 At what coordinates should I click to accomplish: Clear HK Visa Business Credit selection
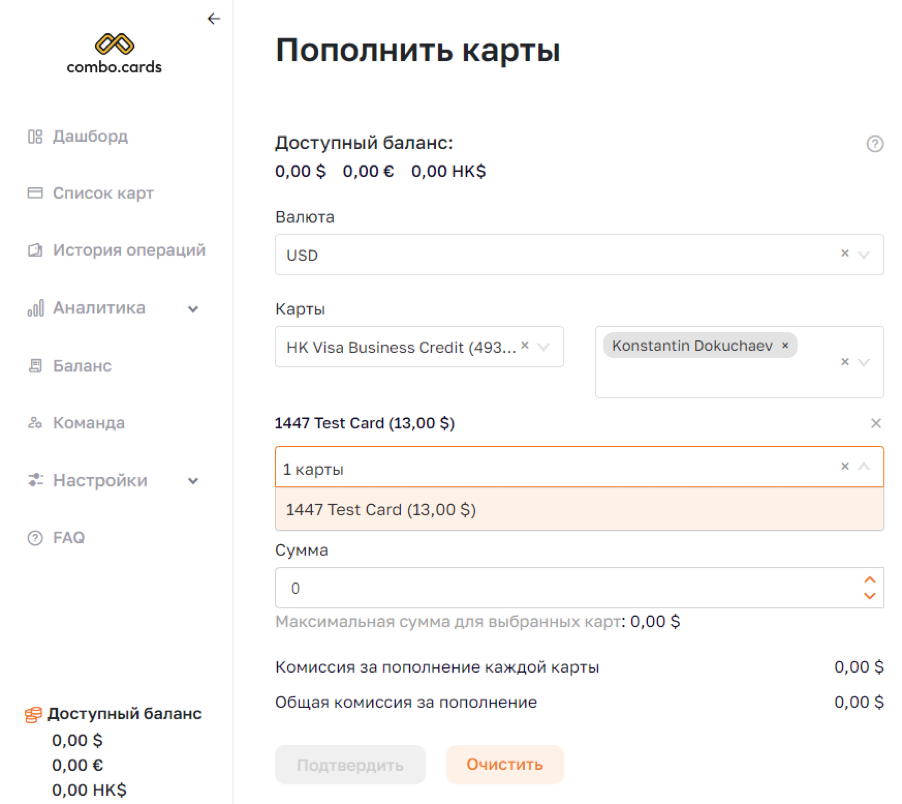coord(525,345)
